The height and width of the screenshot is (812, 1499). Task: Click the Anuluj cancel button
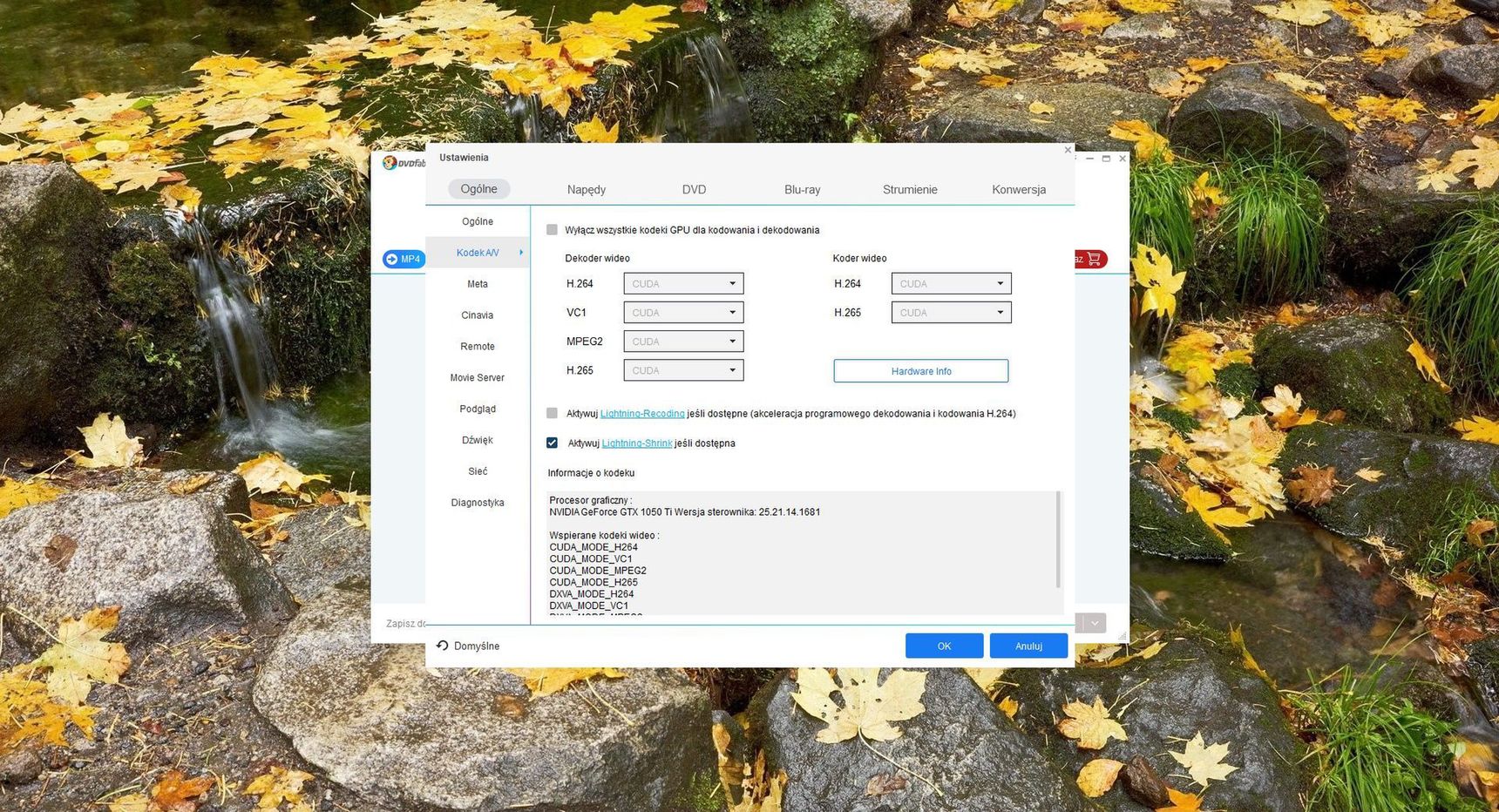point(1028,646)
